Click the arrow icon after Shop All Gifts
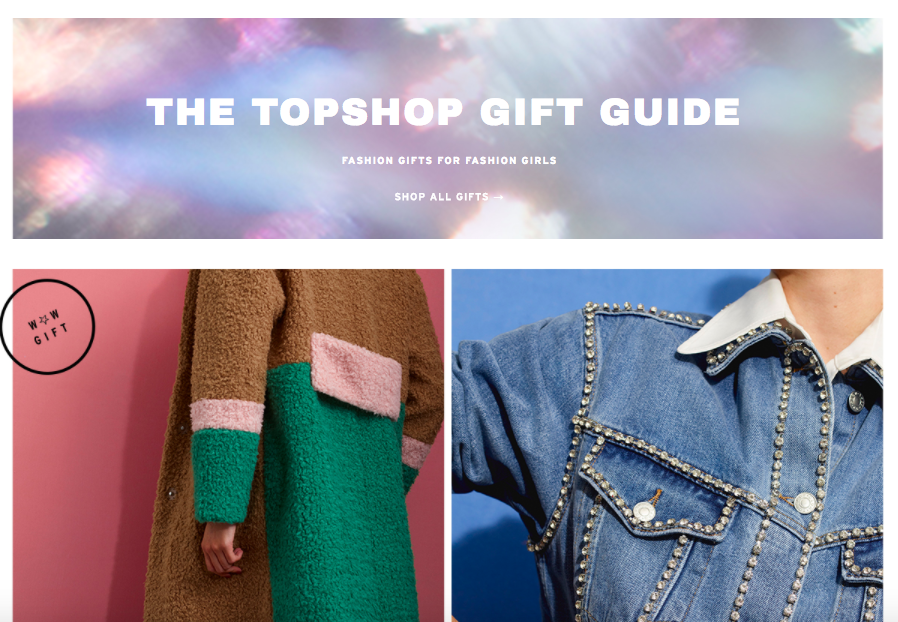This screenshot has height=622, width=898. pos(498,197)
